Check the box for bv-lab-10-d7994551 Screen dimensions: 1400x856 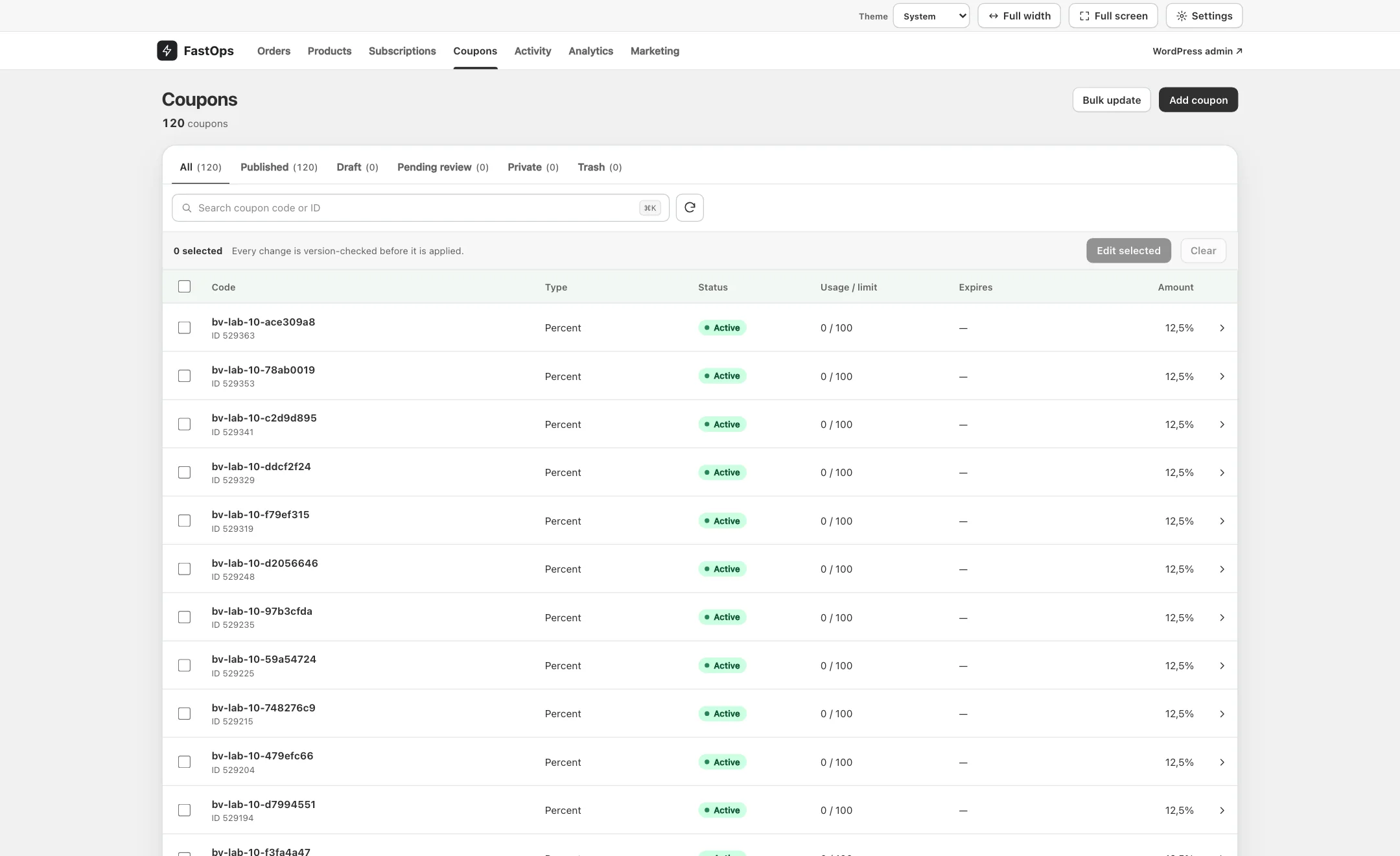pyautogui.click(x=185, y=811)
